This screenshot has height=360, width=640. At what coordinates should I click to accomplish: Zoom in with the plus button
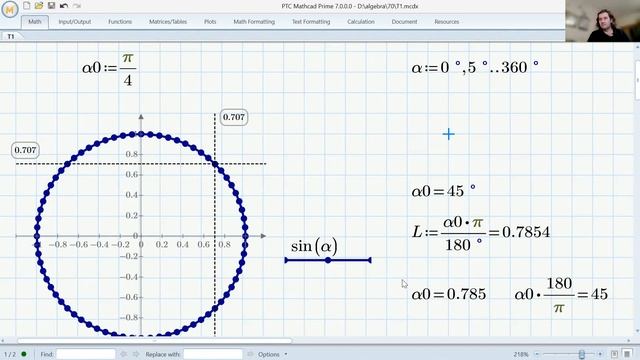[600, 354]
